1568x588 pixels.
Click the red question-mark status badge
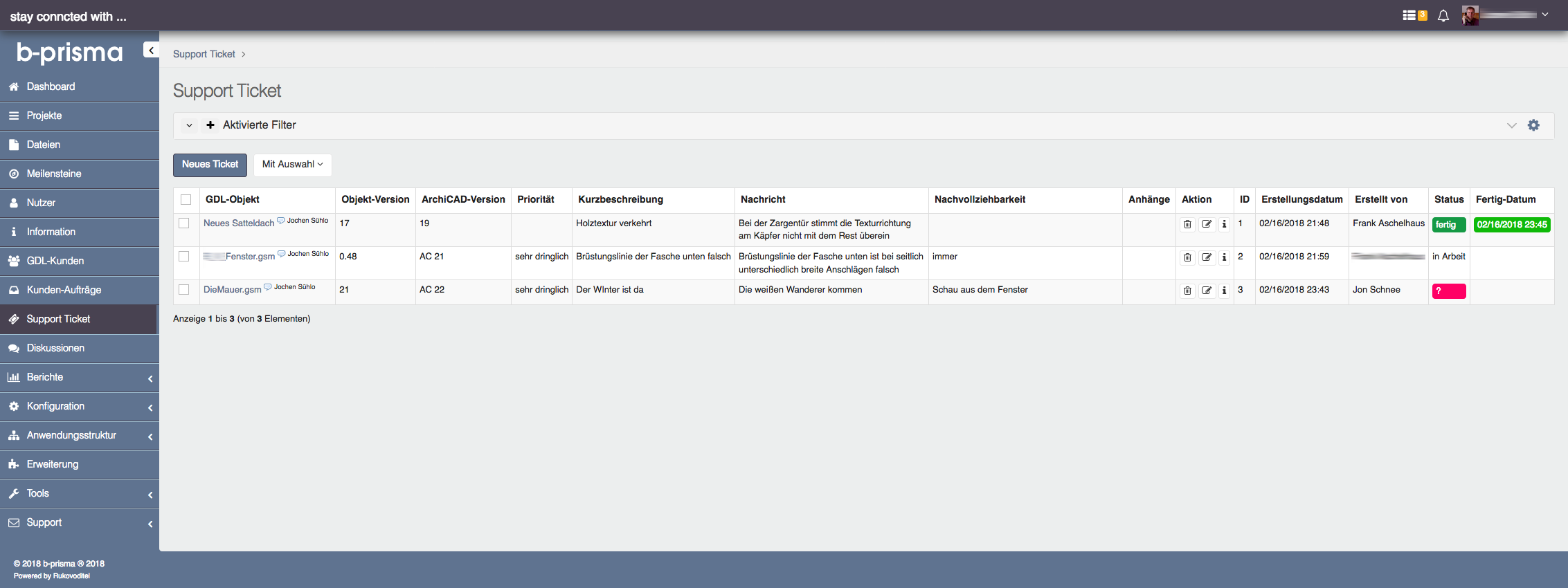coord(1448,291)
